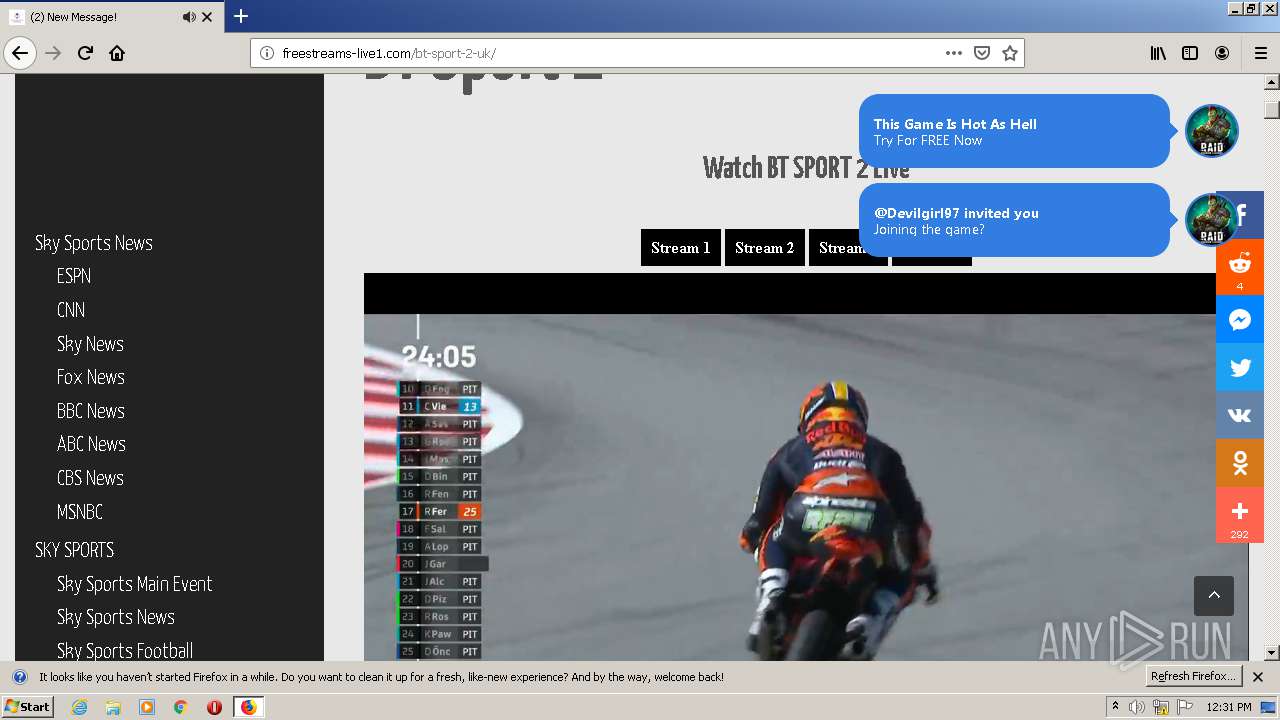1280x720 pixels.
Task: Open the Windows Start menu
Action: point(27,706)
